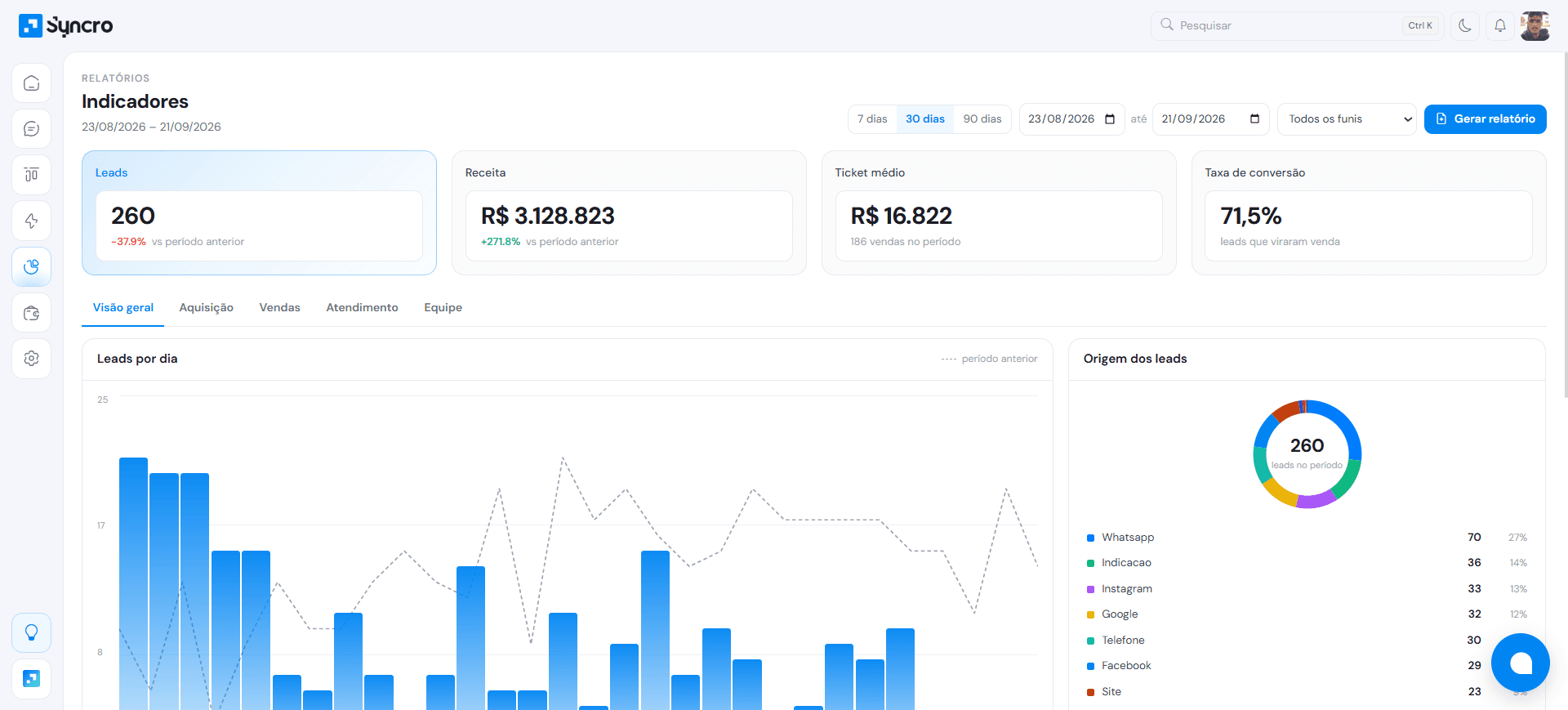Click the Syncro logo
This screenshot has width=1568, height=710.
tap(65, 25)
